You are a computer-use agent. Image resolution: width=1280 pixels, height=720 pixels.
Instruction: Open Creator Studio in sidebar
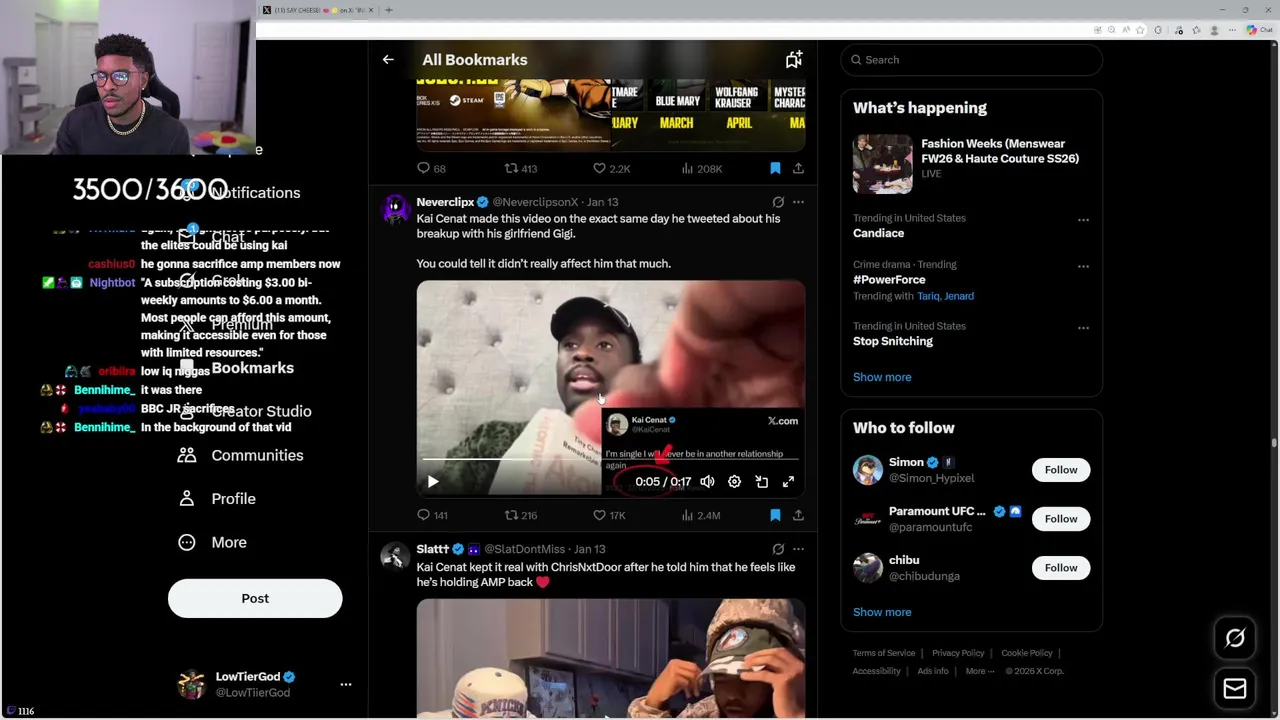click(x=245, y=411)
